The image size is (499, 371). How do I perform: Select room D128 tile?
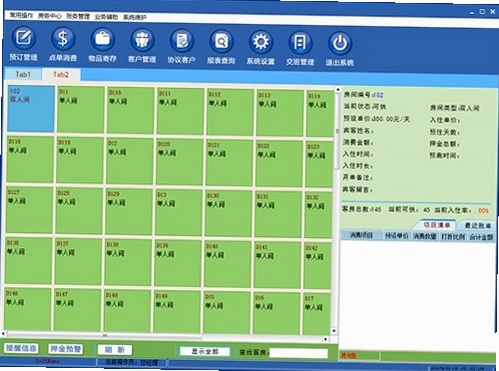point(79,211)
